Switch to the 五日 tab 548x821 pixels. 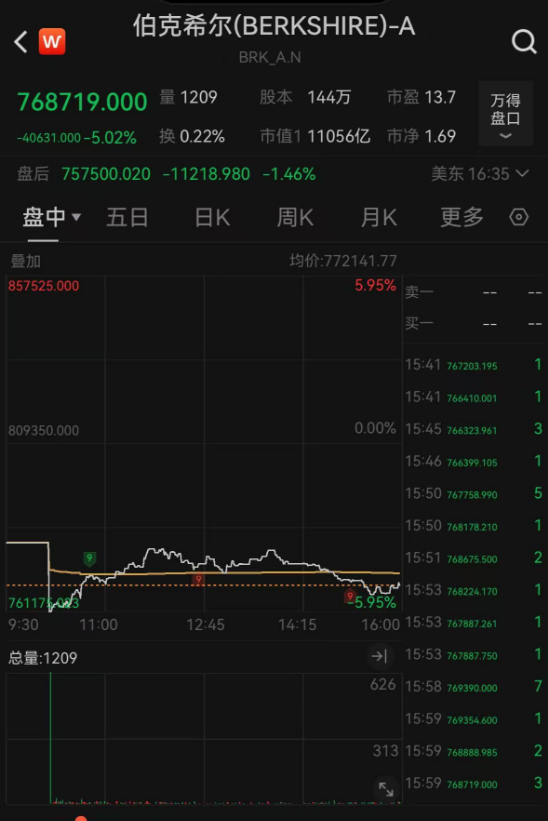tap(127, 217)
